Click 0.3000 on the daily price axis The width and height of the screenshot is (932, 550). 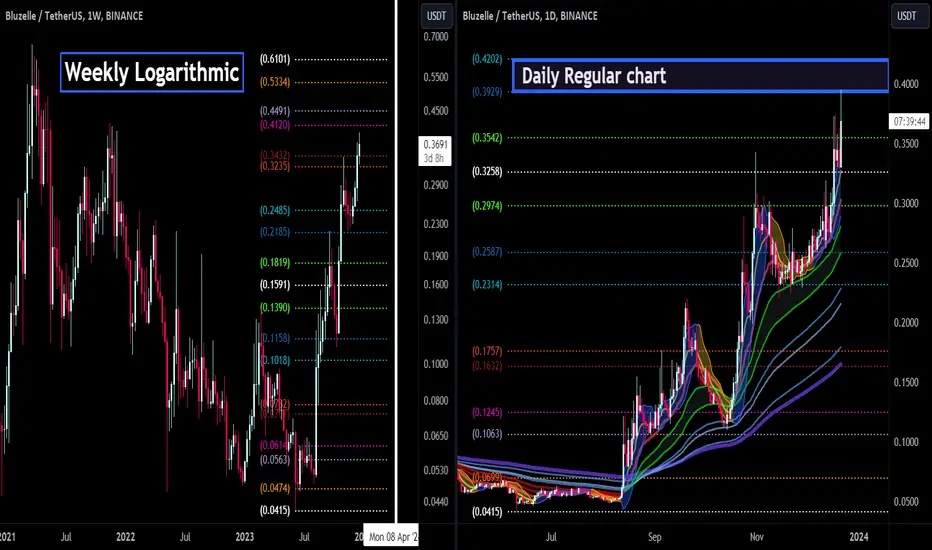tap(906, 203)
